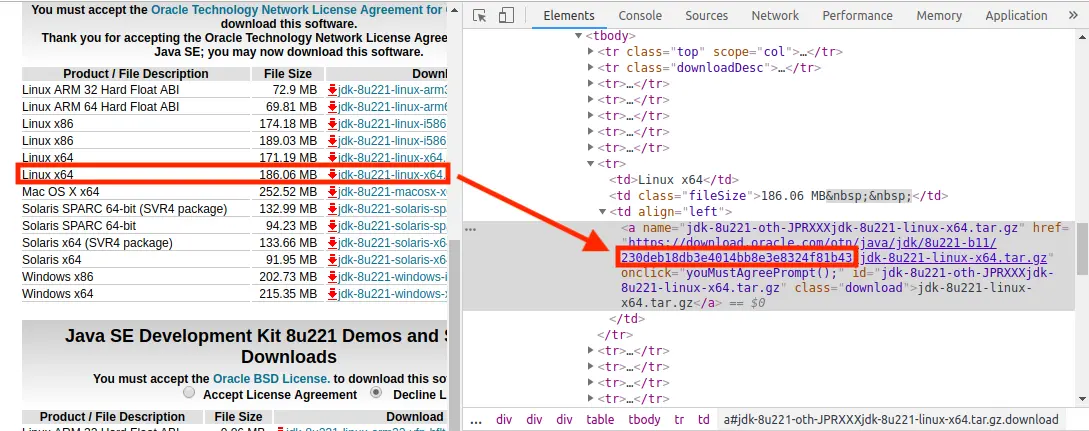Viewport: 1089px width, 431px height.
Task: Expand the tr class="top" node
Action: point(592,51)
